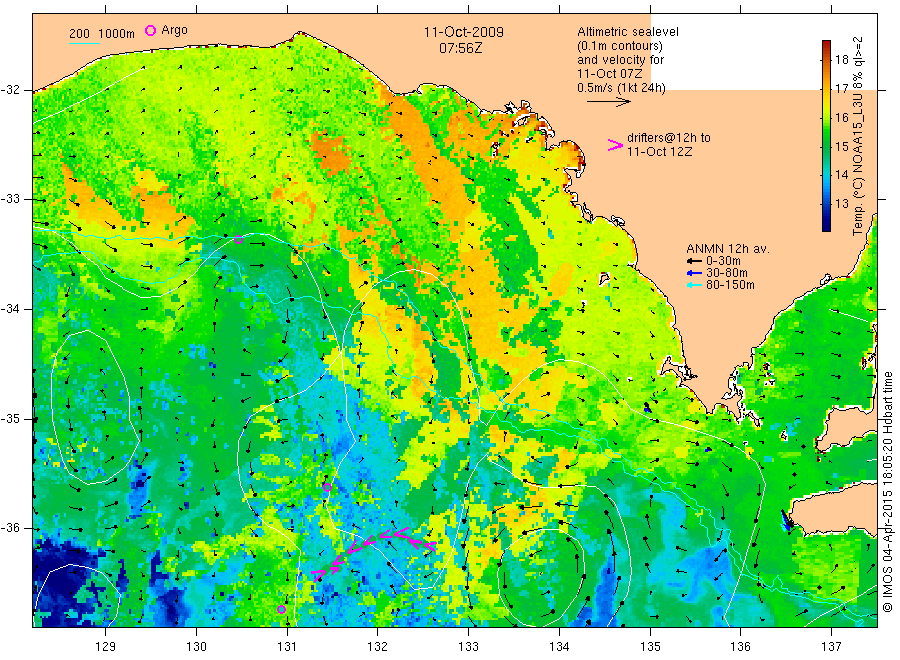Screen dimensions: 900x660
Task: Click the blue 30-80m ANMN arrow symbol
Action: click(x=694, y=273)
